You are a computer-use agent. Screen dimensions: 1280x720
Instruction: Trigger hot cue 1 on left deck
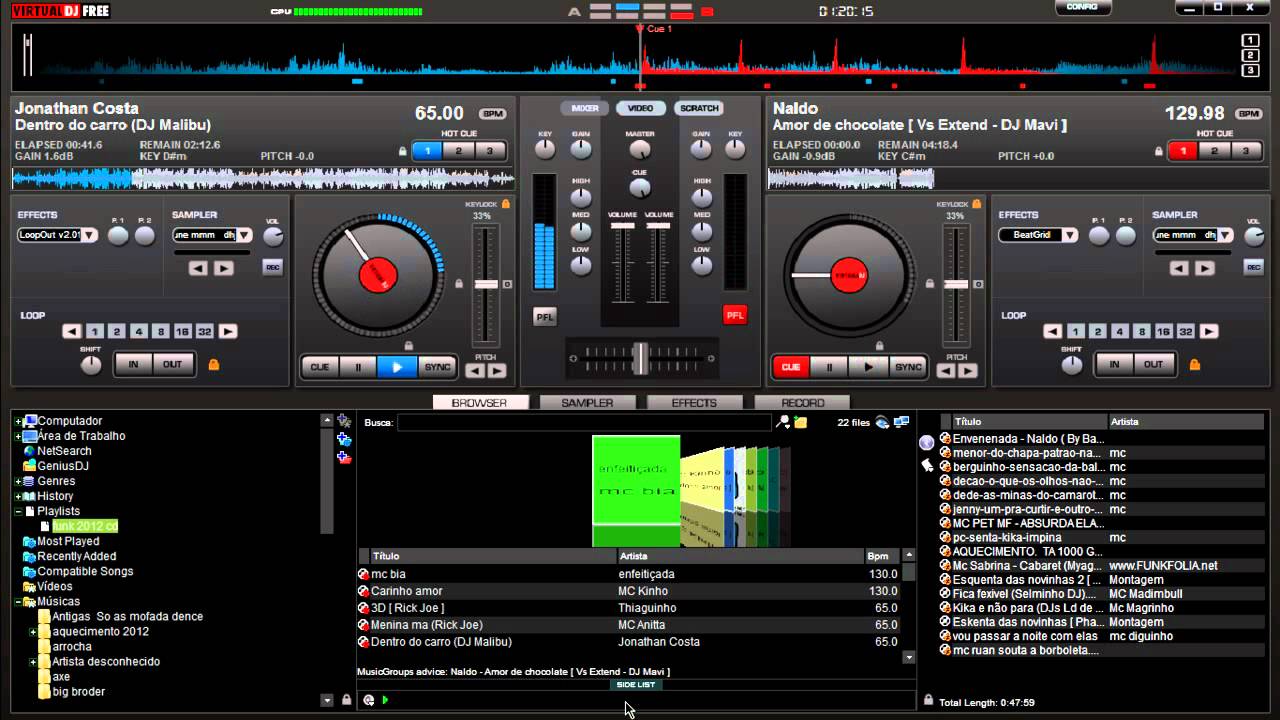[428, 151]
